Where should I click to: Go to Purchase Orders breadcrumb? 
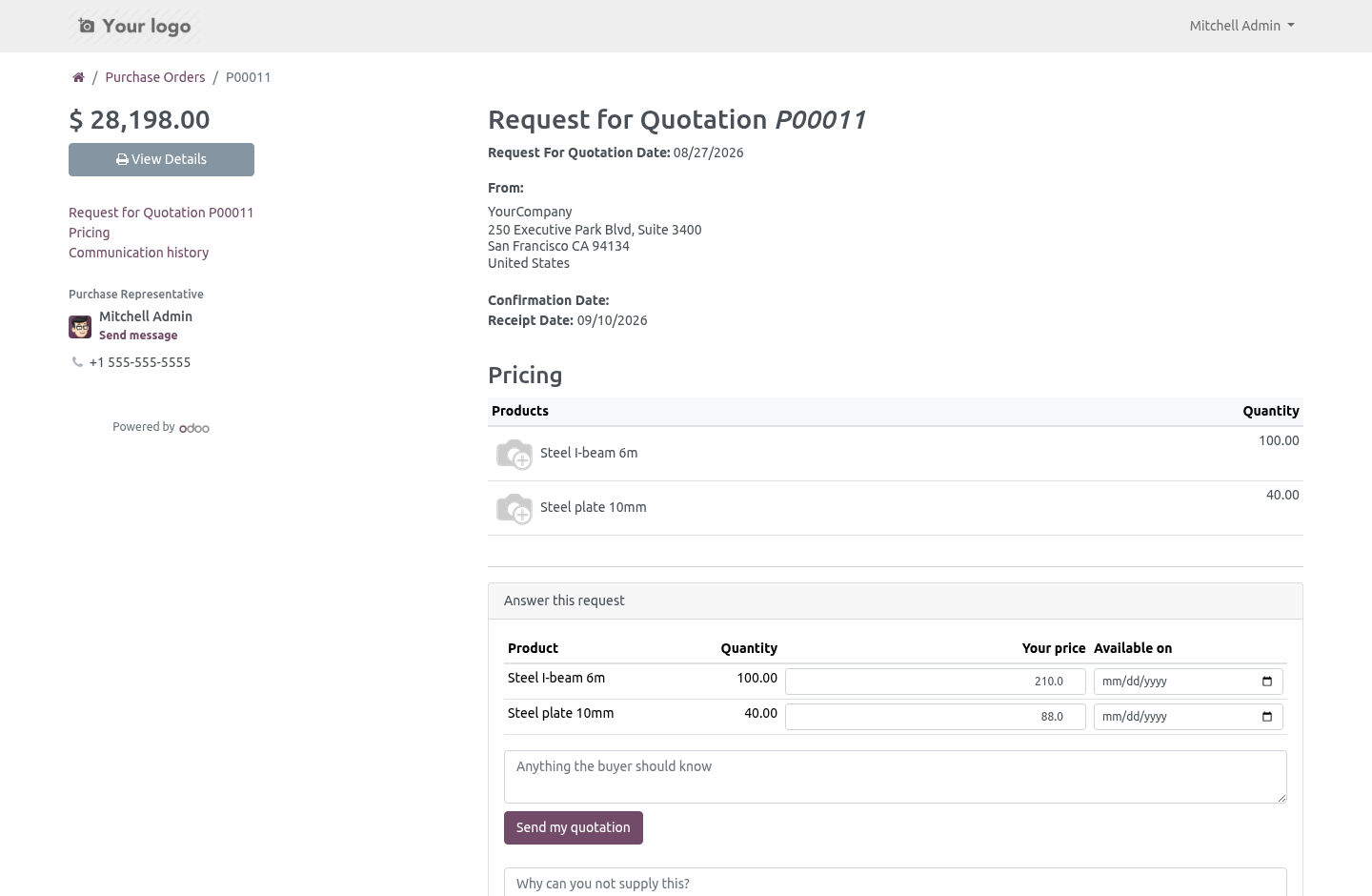pyautogui.click(x=155, y=77)
